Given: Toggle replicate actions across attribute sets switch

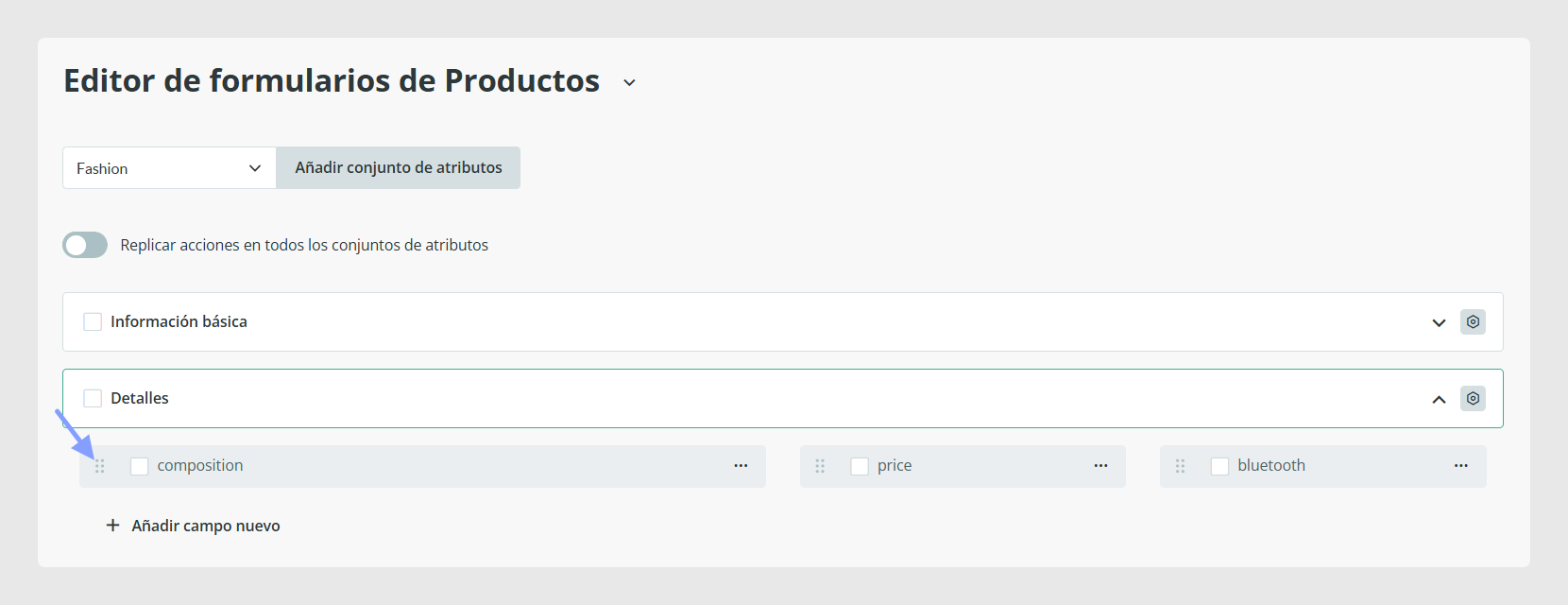Looking at the screenshot, I should (x=85, y=246).
